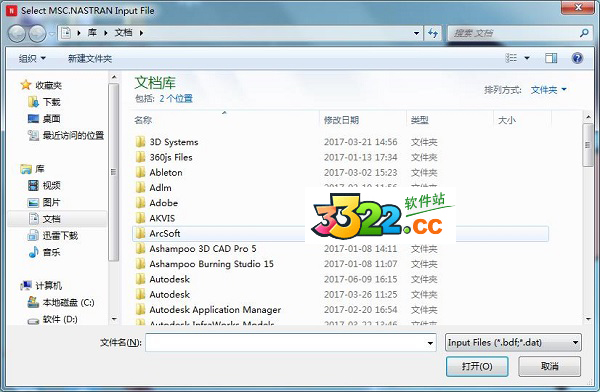Open the 音乐 library
This screenshot has width=600, height=392.
pos(44,252)
